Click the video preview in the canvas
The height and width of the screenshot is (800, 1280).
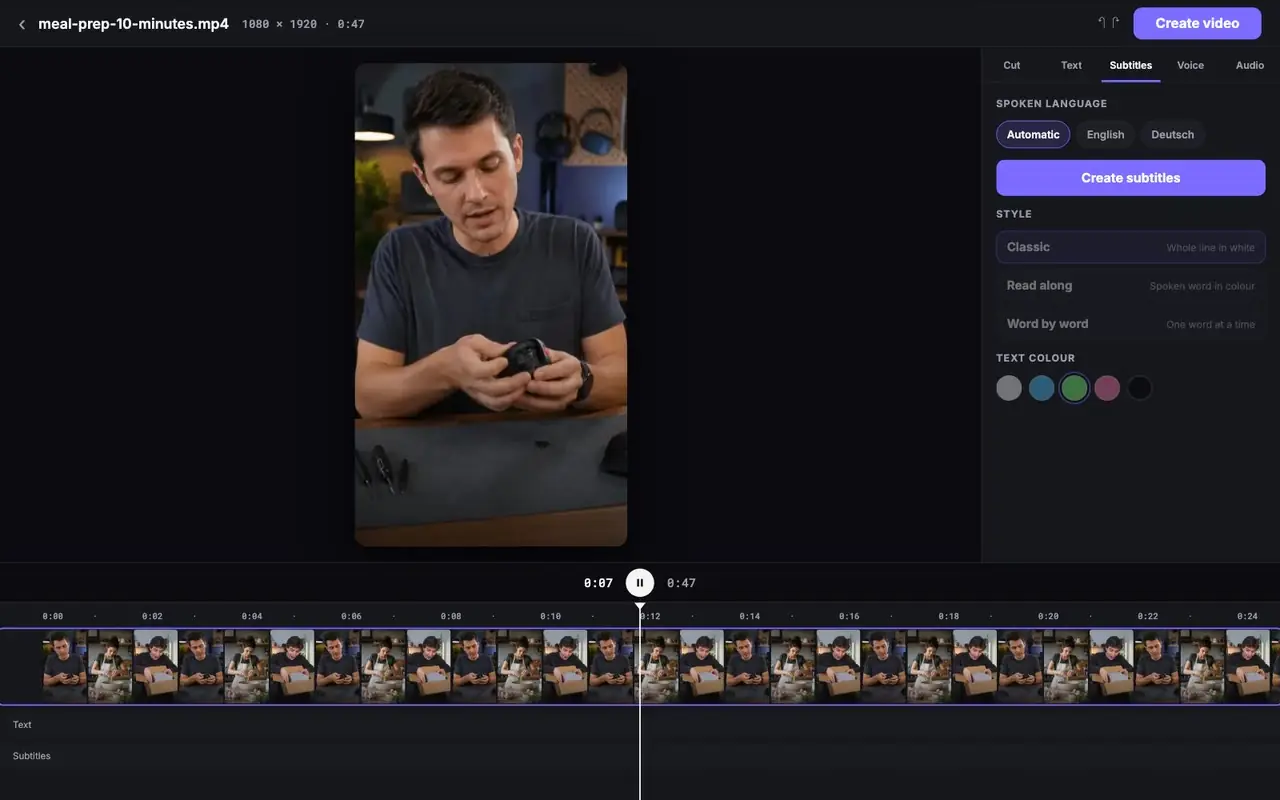point(491,305)
